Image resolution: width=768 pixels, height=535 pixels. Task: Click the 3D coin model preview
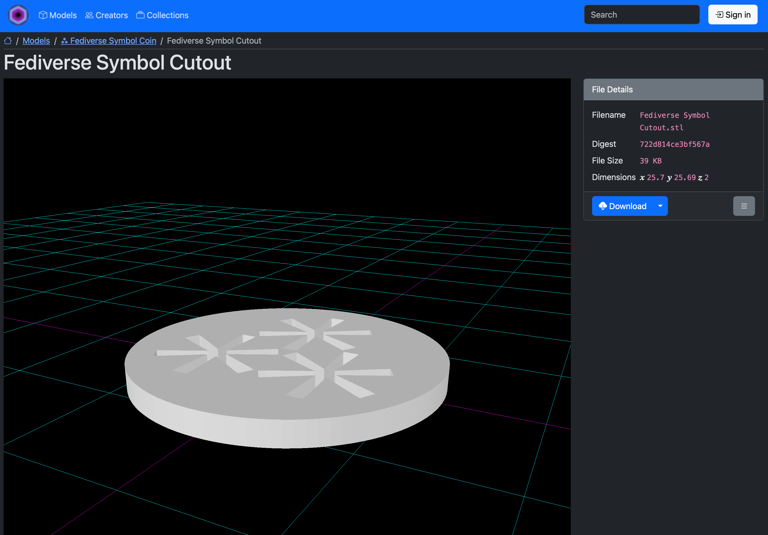point(287,377)
